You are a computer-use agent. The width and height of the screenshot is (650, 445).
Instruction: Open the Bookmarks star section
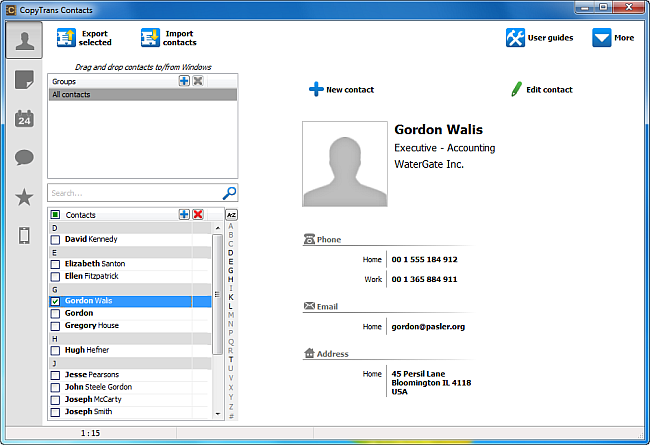24,197
